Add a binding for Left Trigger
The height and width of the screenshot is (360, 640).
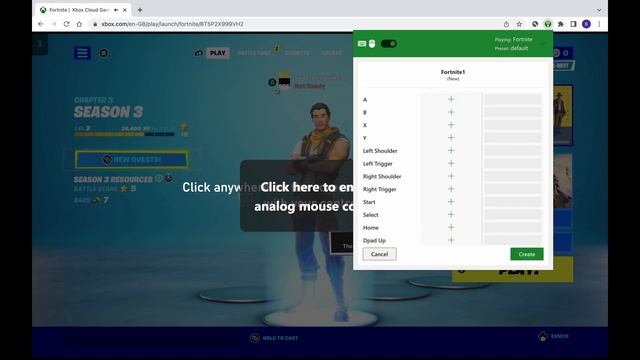(x=451, y=163)
